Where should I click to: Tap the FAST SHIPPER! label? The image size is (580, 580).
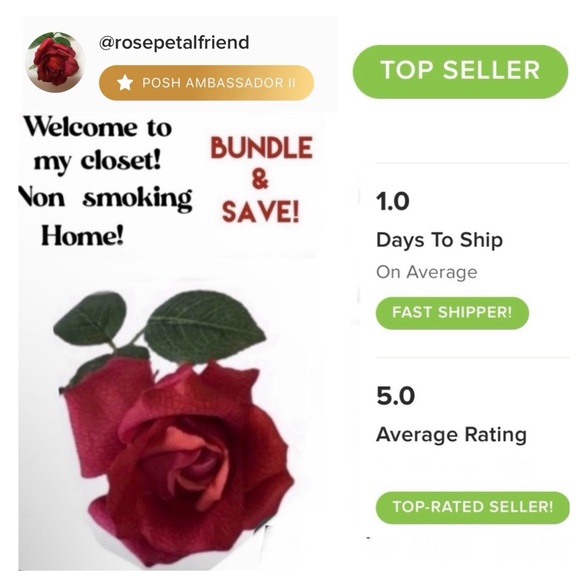(x=452, y=313)
